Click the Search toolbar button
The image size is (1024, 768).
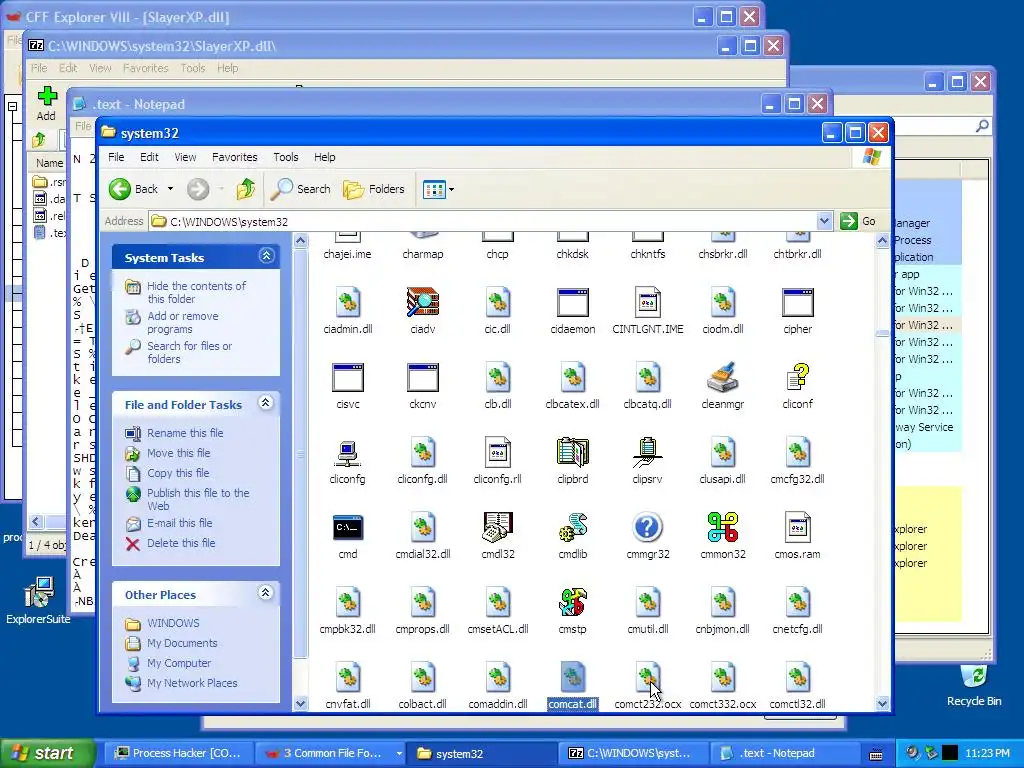coord(301,189)
